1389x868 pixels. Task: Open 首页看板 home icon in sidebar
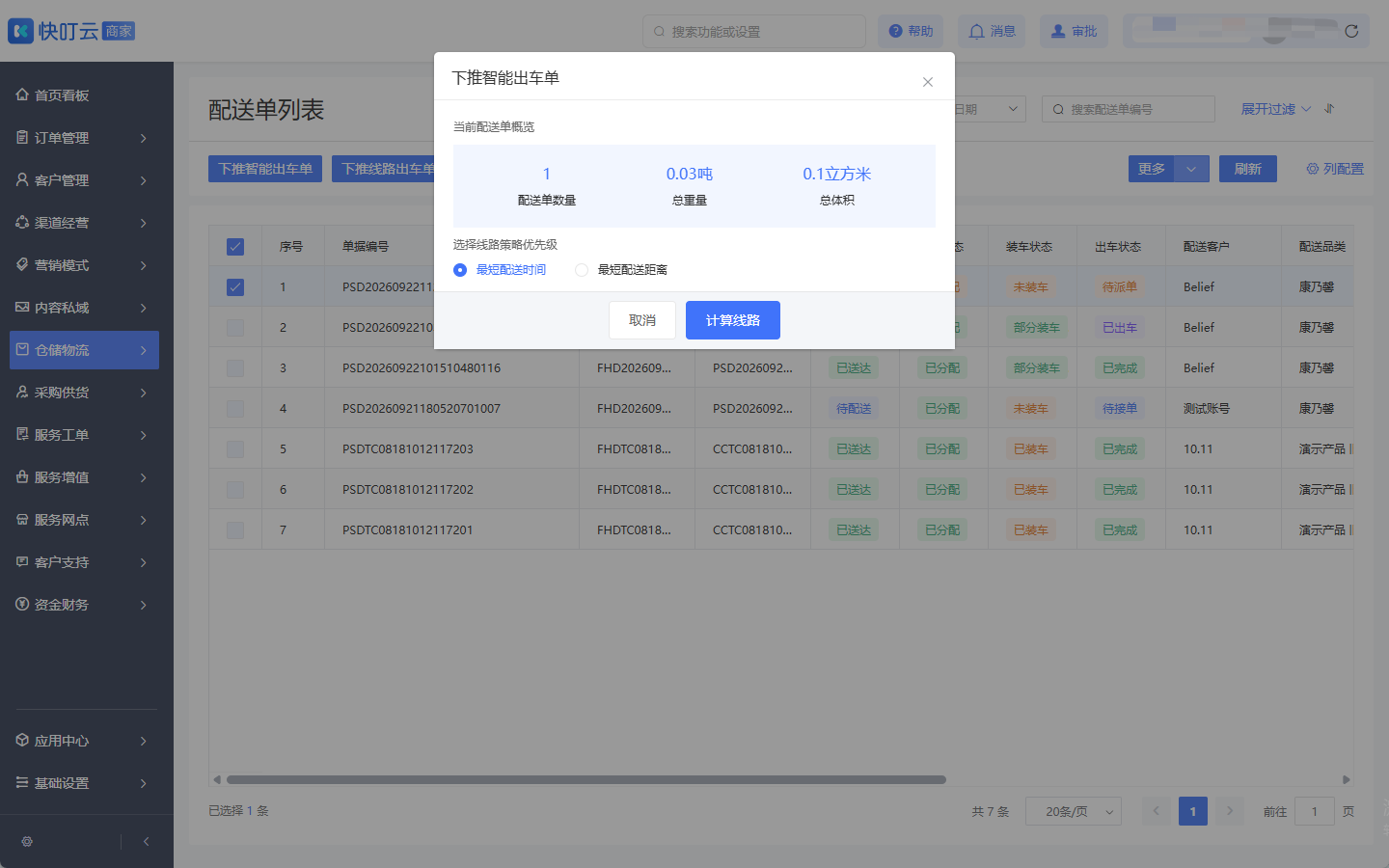click(22, 95)
